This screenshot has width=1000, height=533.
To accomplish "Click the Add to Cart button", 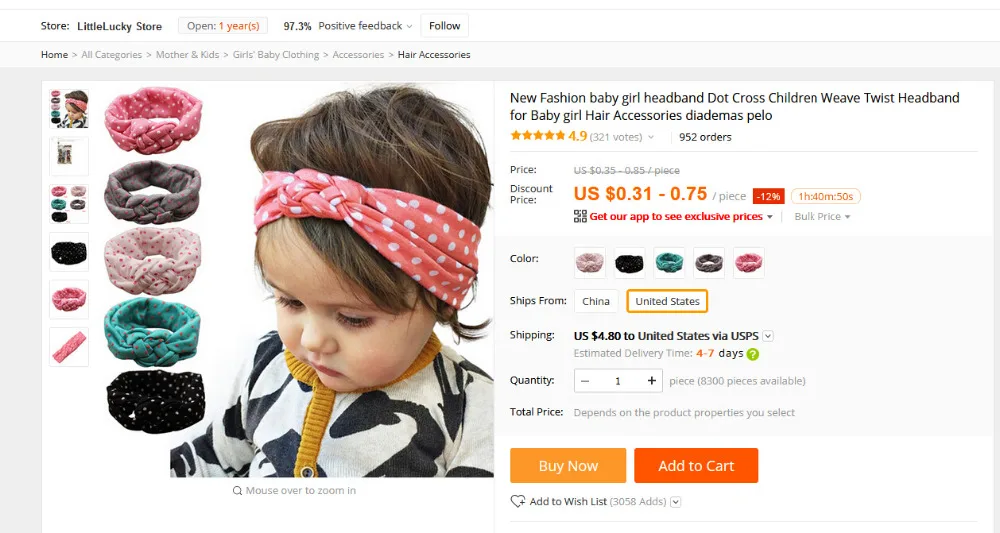I will (696, 465).
